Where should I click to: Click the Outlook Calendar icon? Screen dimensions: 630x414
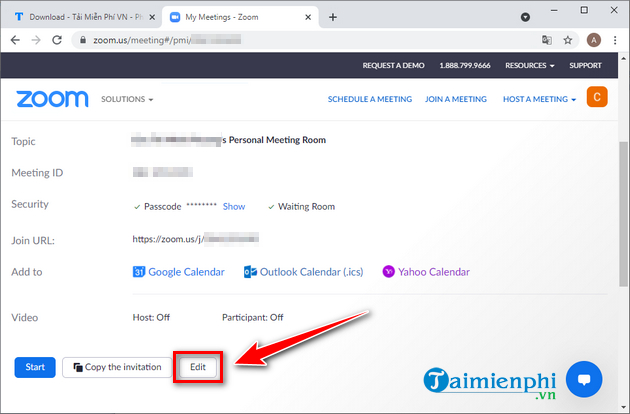pyautogui.click(x=250, y=272)
